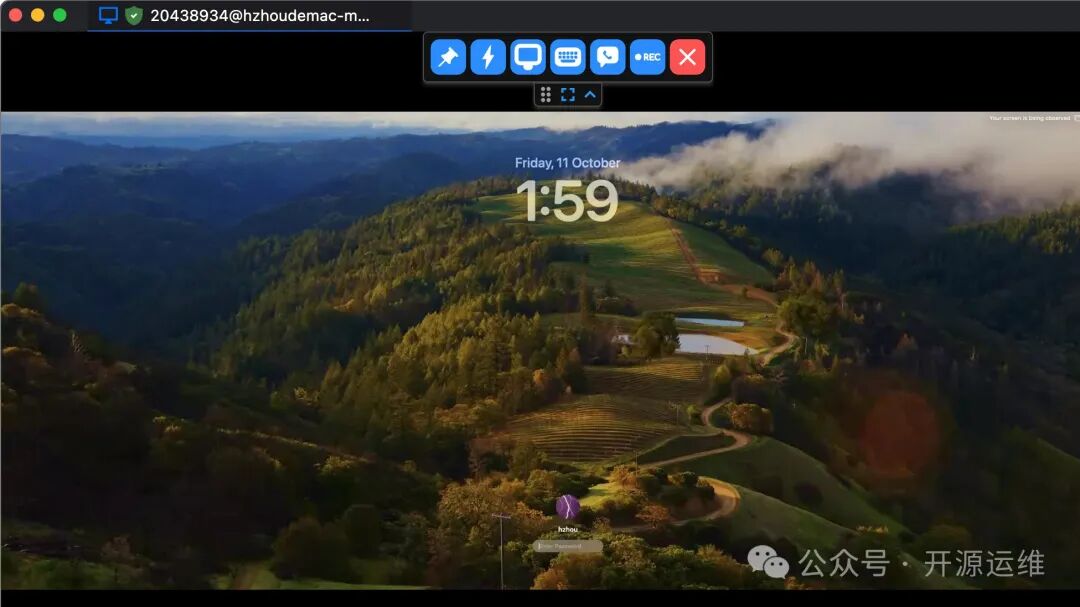Click the green shield icon in the title bar
This screenshot has height=607, width=1080.
131,16
